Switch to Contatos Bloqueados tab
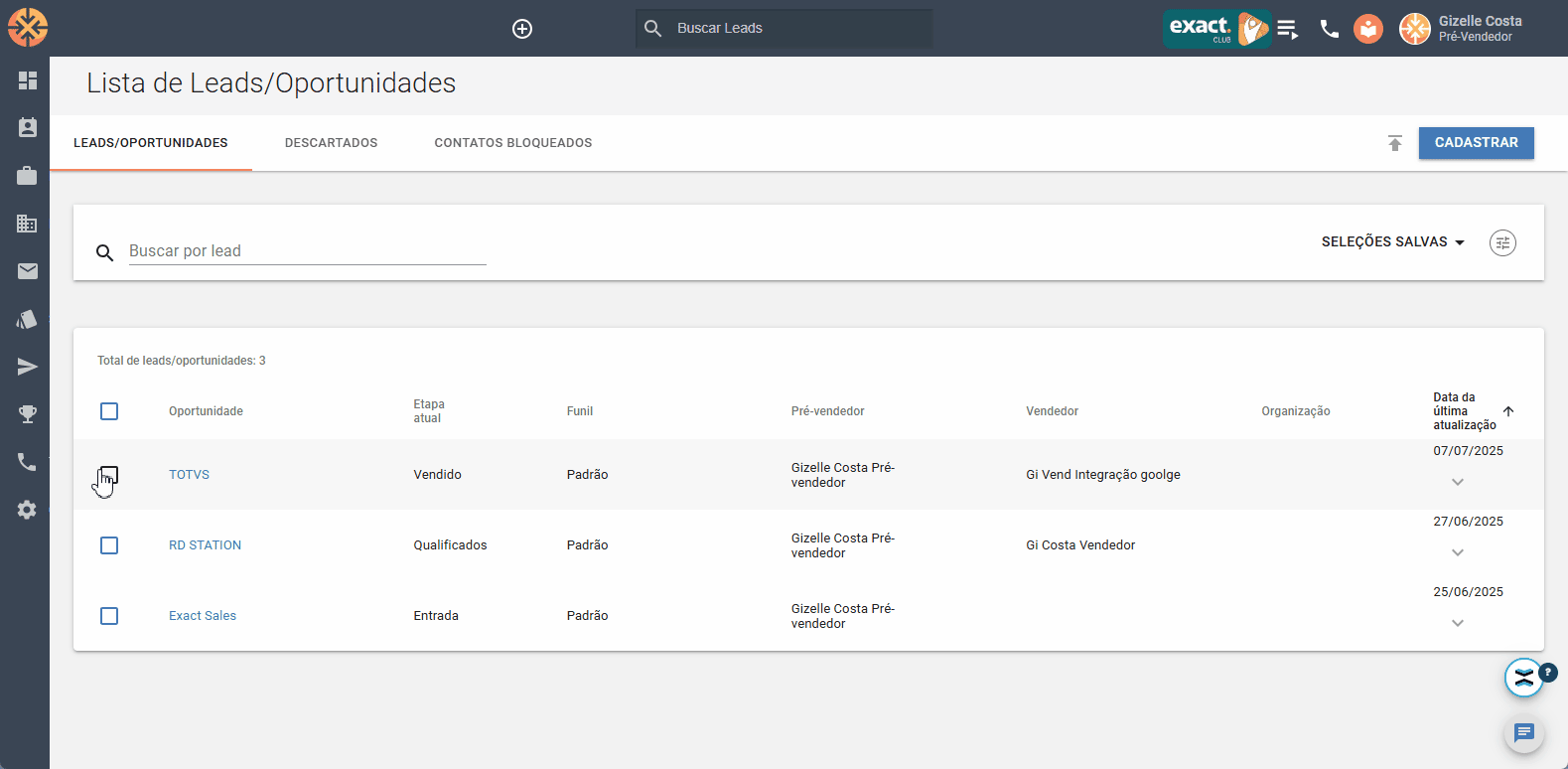1568x769 pixels. (513, 143)
